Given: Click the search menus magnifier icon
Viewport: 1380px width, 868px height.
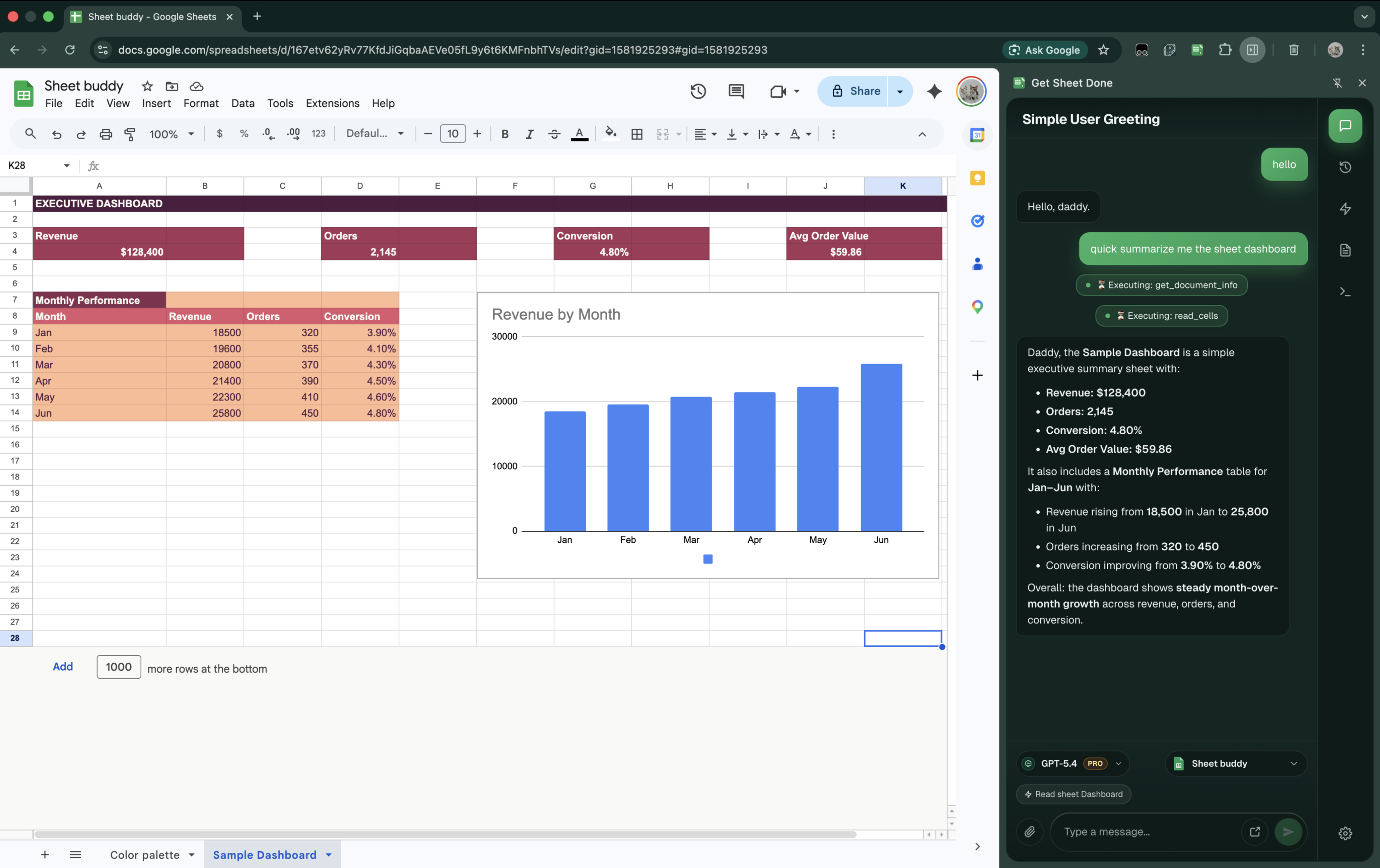Looking at the screenshot, I should pyautogui.click(x=30, y=134).
